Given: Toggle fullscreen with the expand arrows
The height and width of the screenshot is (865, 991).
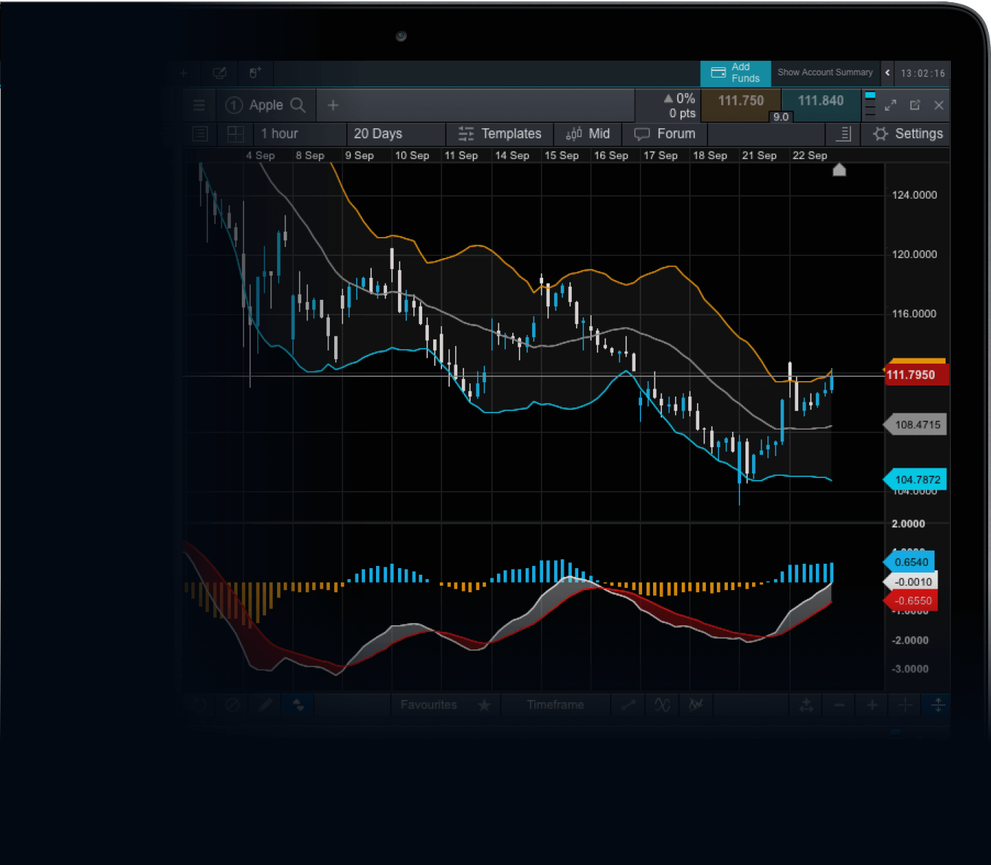Looking at the screenshot, I should pos(891,104).
